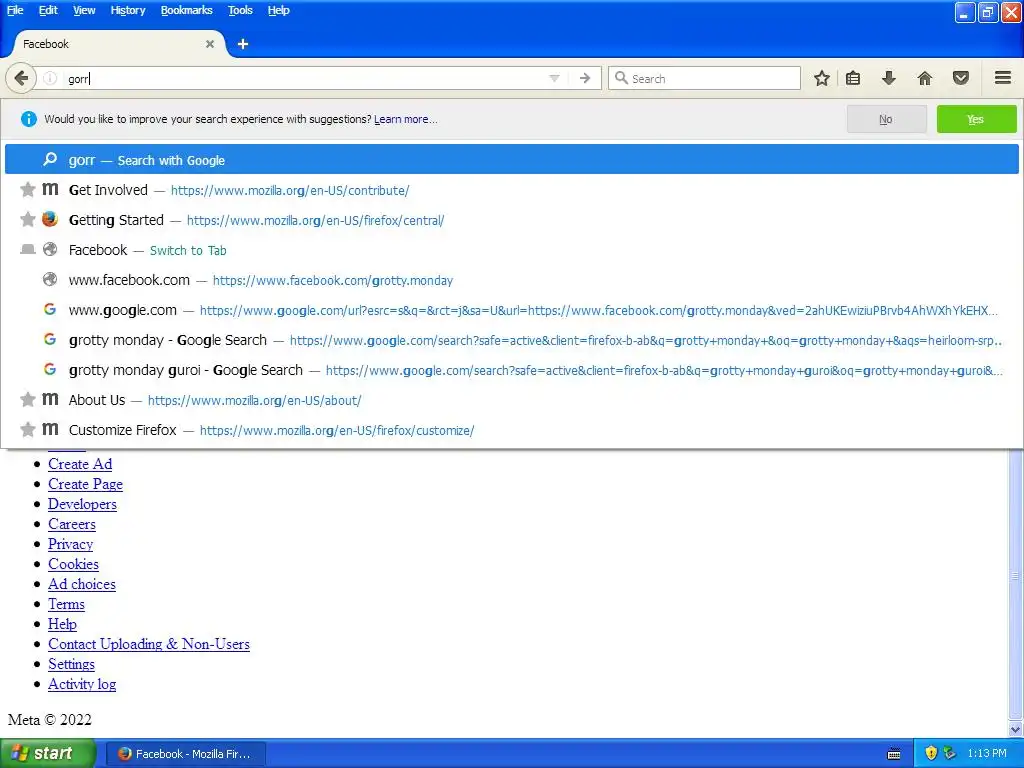This screenshot has height=768, width=1024.
Task: Open the Edit menu
Action: point(48,10)
